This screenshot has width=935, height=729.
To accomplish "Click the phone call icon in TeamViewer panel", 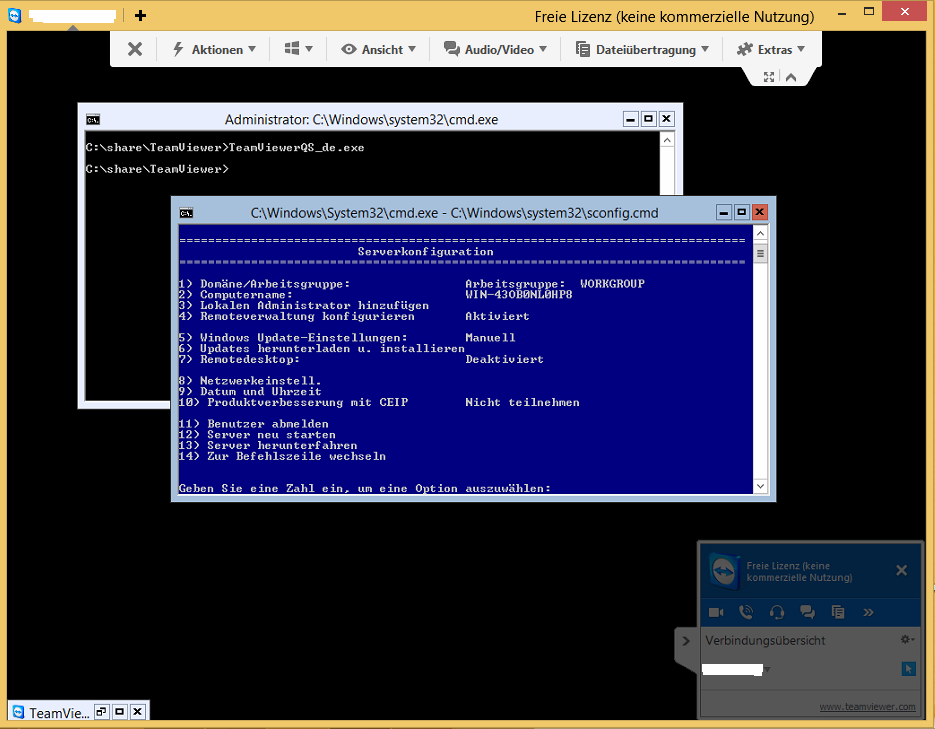I will (x=746, y=612).
